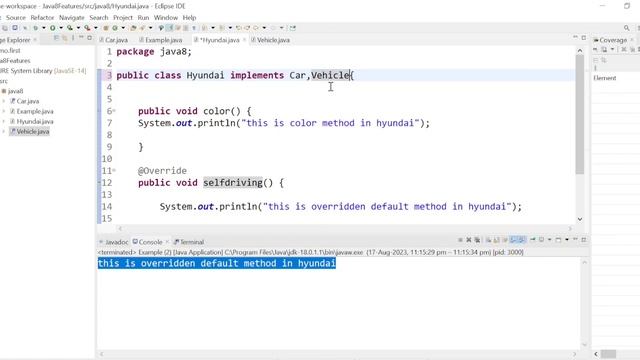Collapse the selfdriving() method fold at line 11
Viewport: 640px width, 360px height.
tap(114, 170)
